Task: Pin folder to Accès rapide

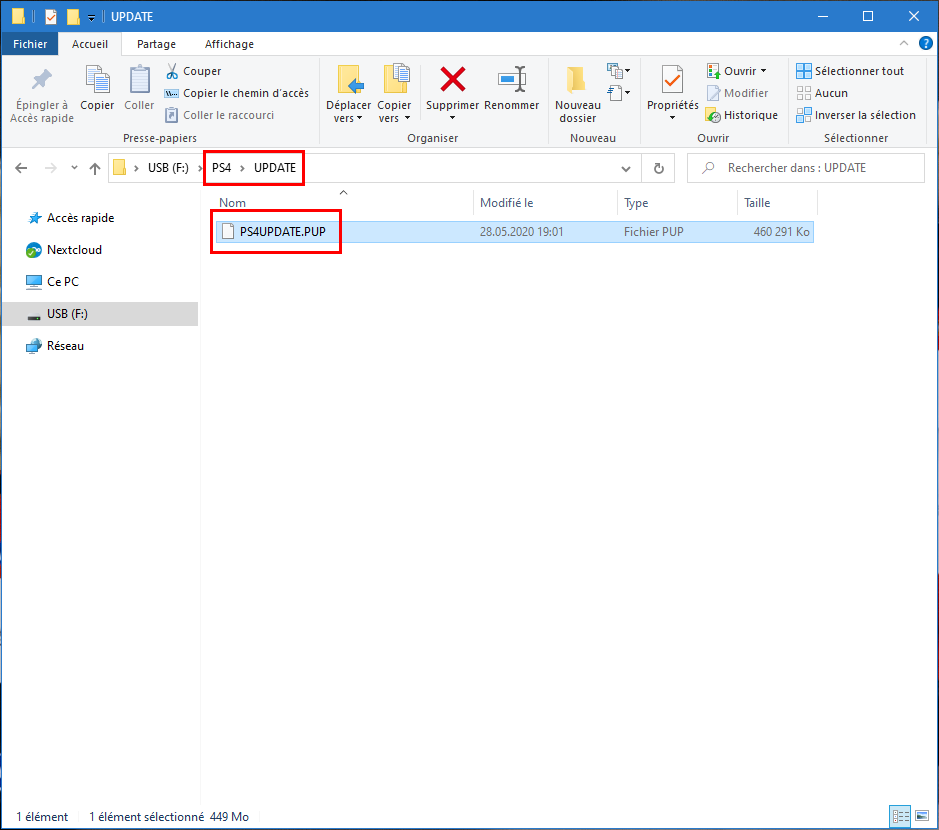Action: (x=41, y=95)
